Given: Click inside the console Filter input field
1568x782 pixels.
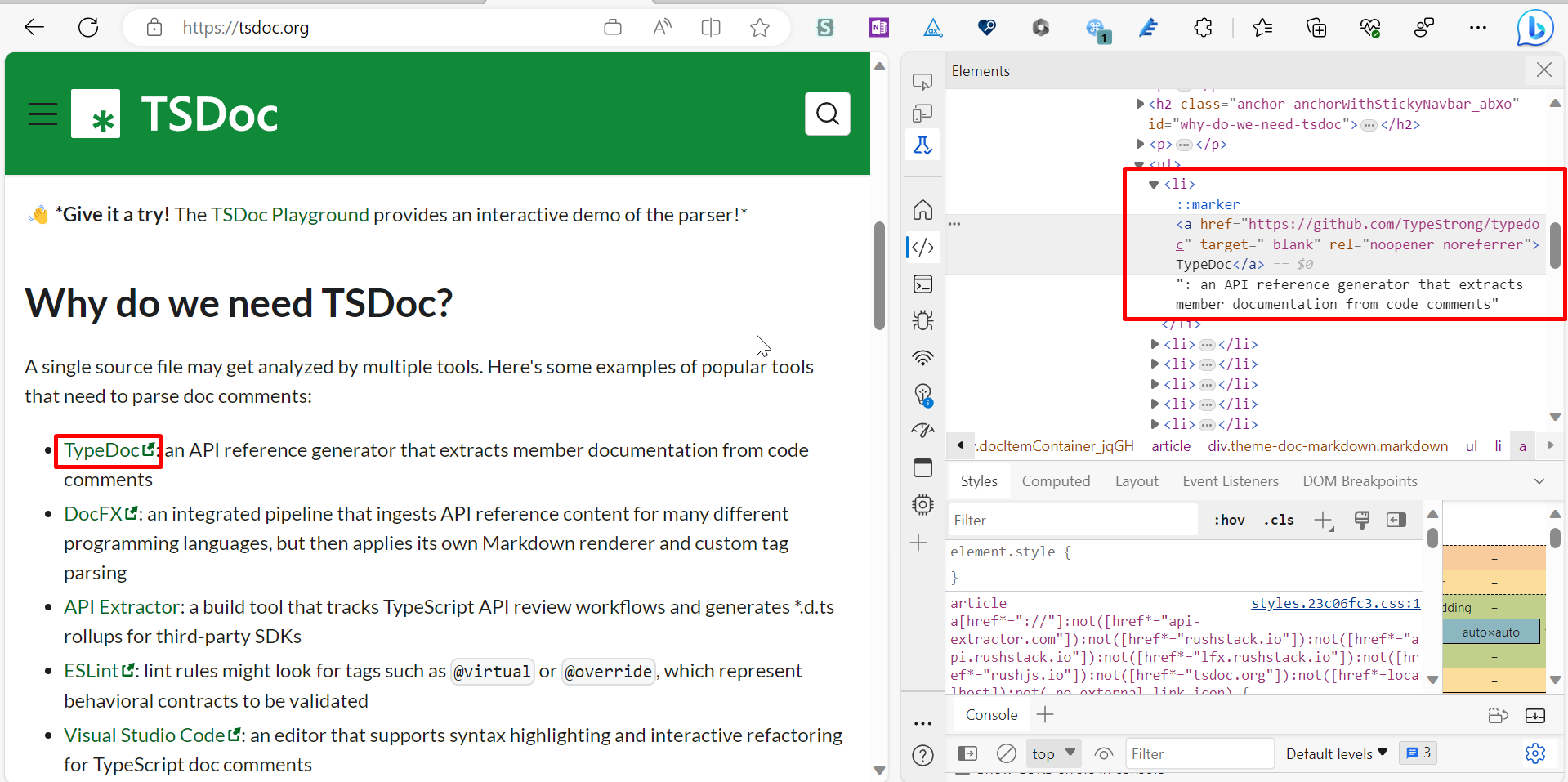Looking at the screenshot, I should pyautogui.click(x=1198, y=753).
